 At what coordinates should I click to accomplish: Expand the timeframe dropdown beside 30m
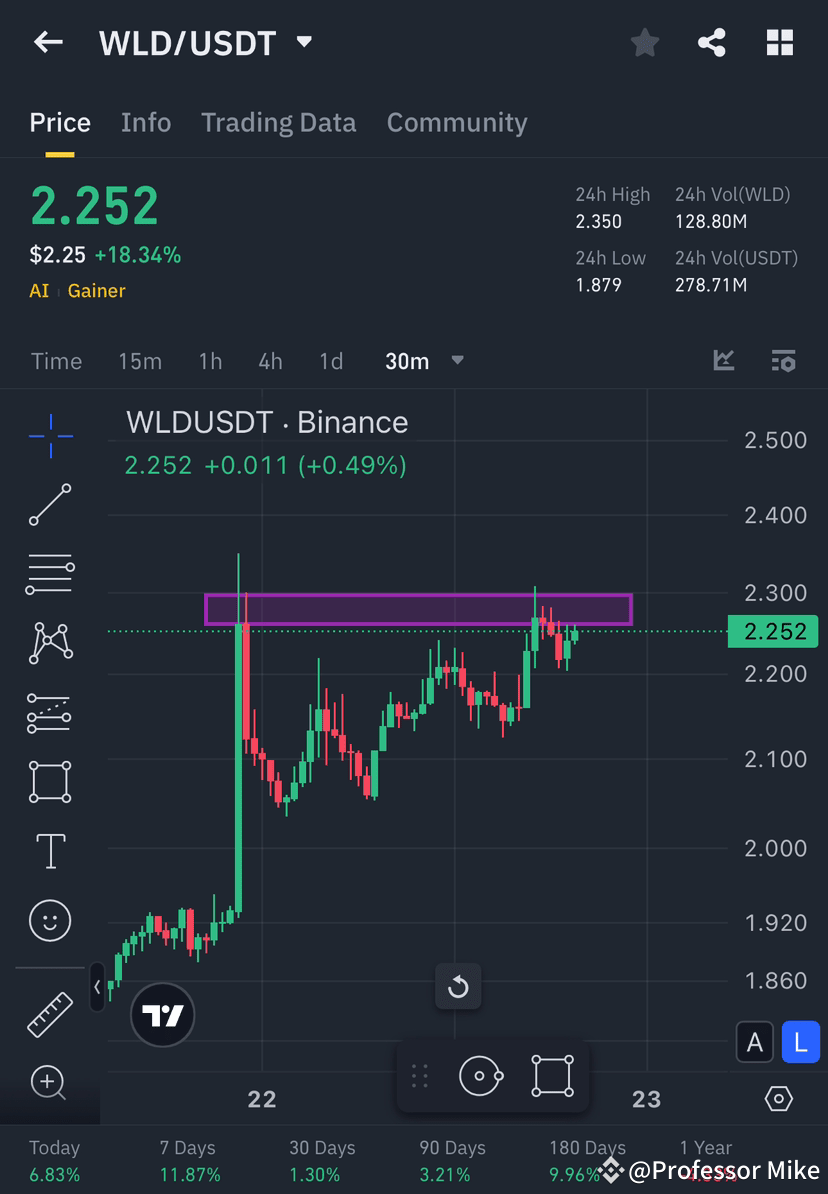(457, 361)
